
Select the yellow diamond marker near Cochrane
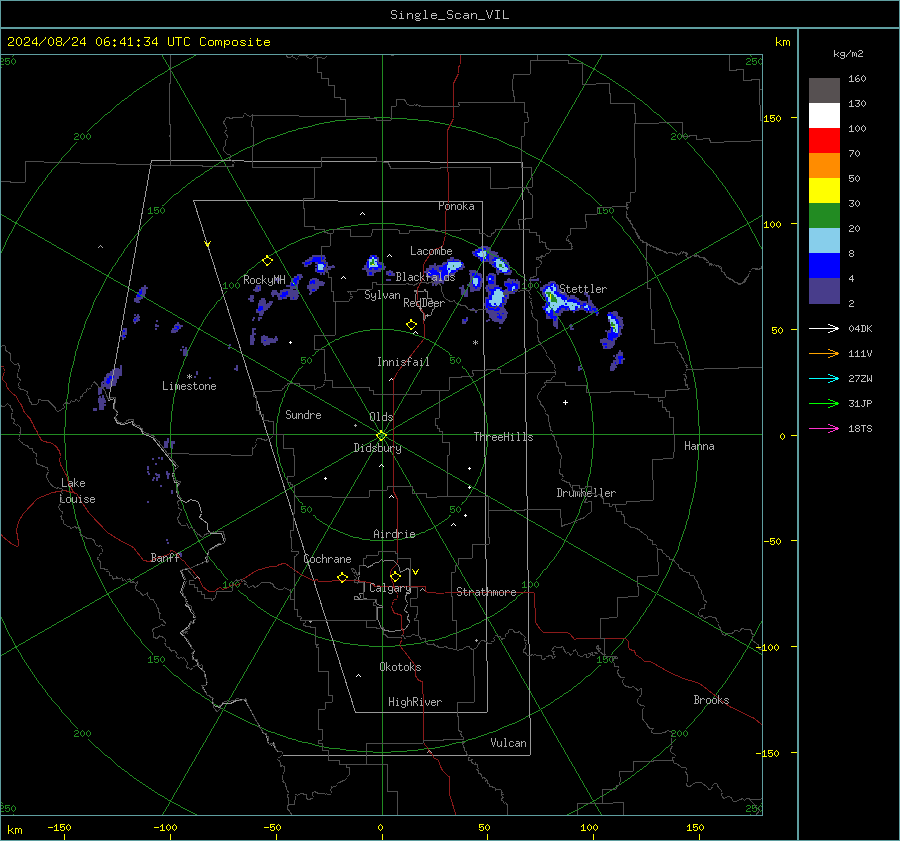tap(342, 577)
